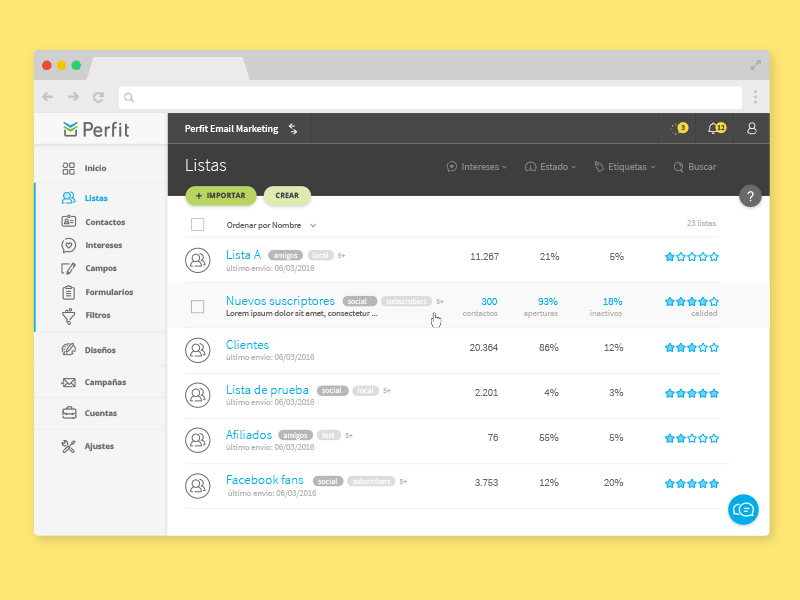Expand the Etiquetas filter dropdown

point(625,167)
